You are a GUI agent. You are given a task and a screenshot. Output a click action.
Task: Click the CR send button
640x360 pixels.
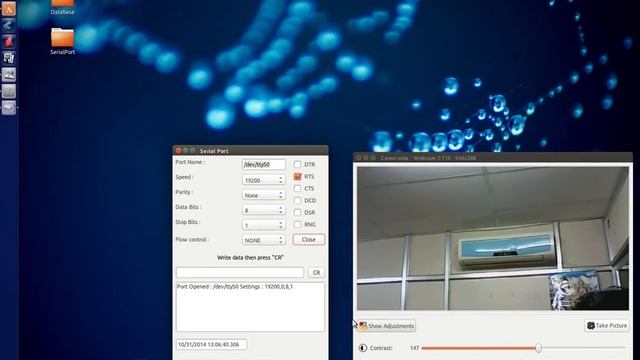tap(316, 272)
